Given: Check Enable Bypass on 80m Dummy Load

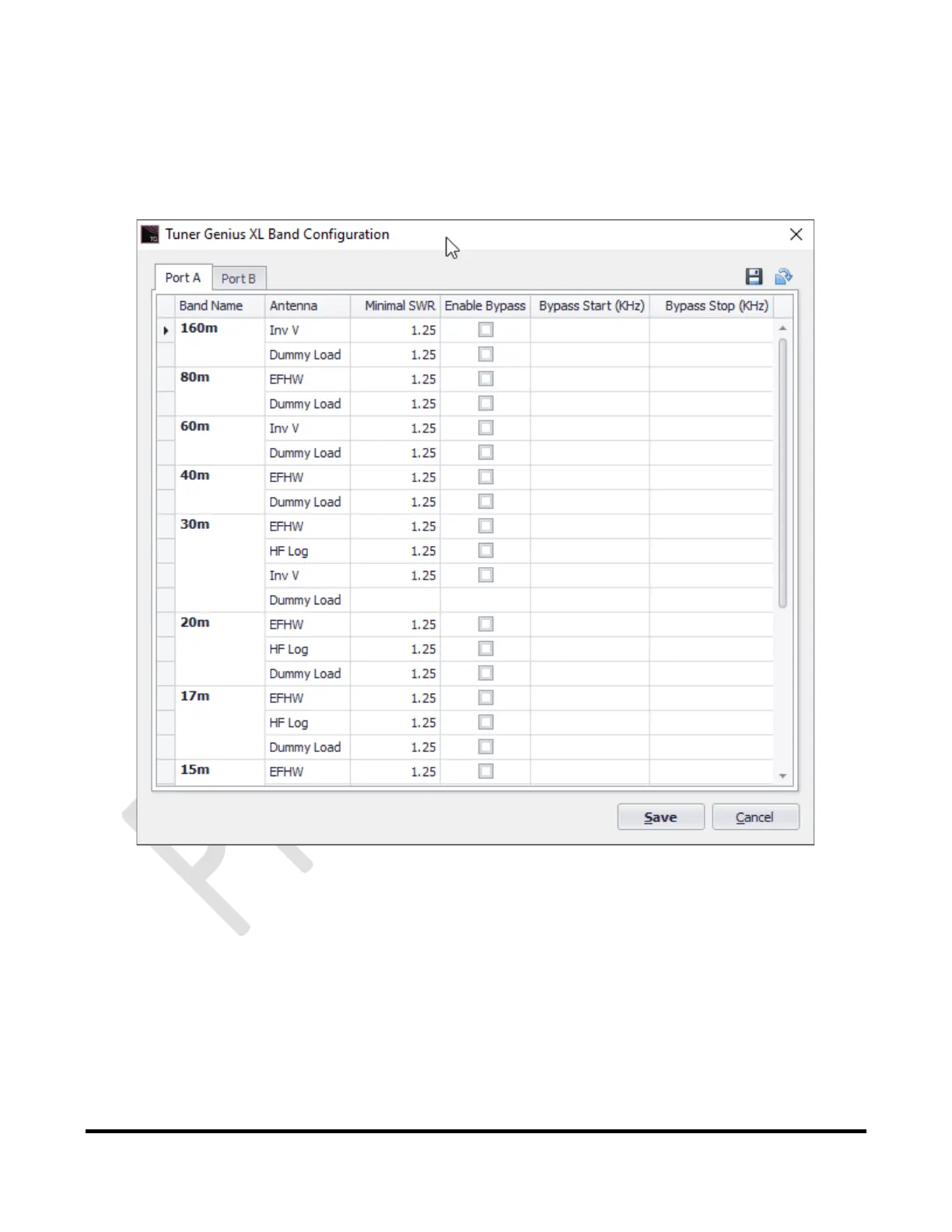Looking at the screenshot, I should click(486, 404).
